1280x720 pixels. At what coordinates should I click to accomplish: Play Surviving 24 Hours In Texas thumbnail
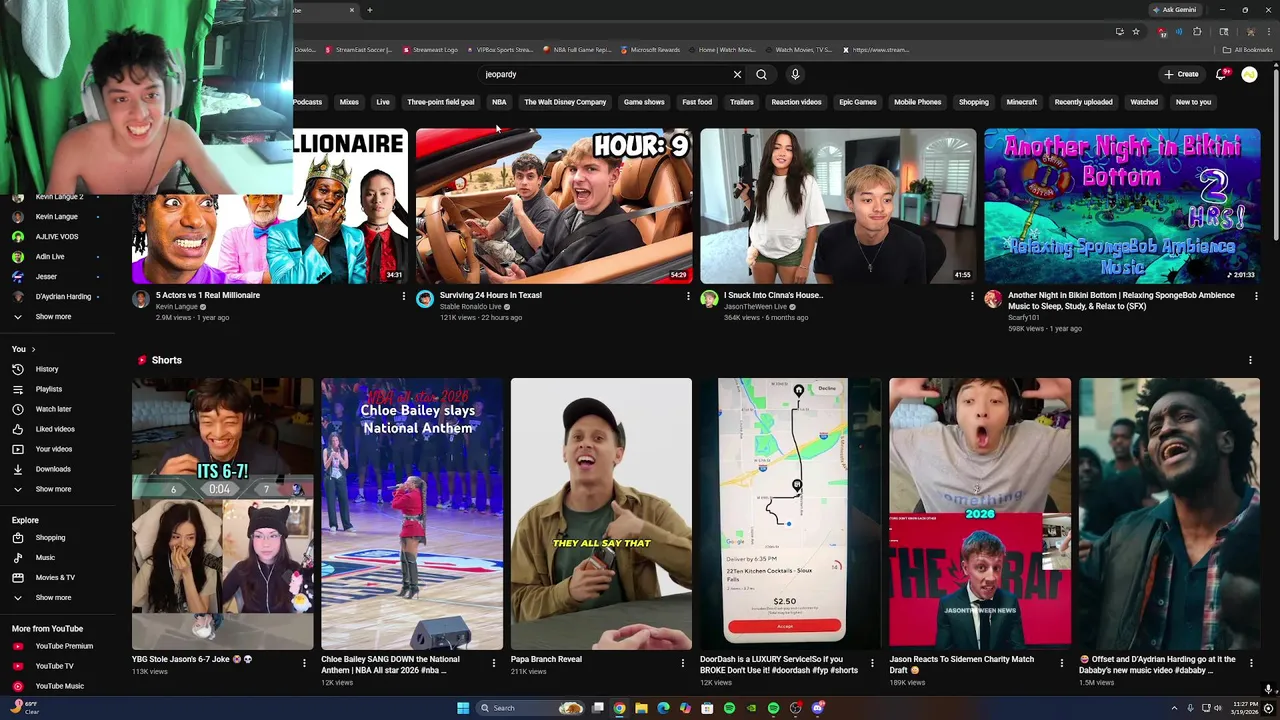click(x=554, y=206)
